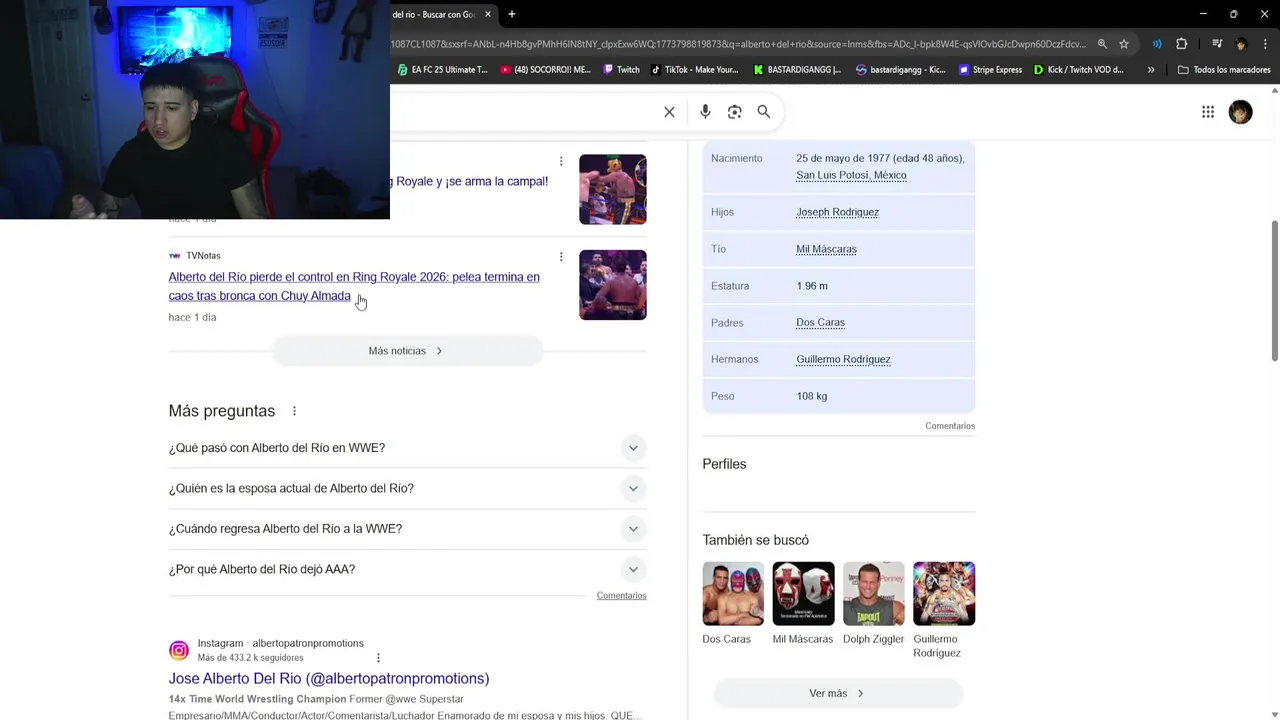
Task: Click Dos Caras parents link
Action: [x=820, y=322]
